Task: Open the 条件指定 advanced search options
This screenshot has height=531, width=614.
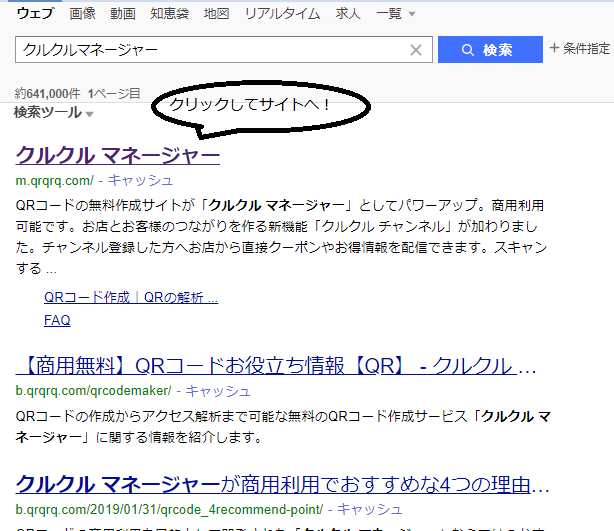Action: click(x=580, y=49)
